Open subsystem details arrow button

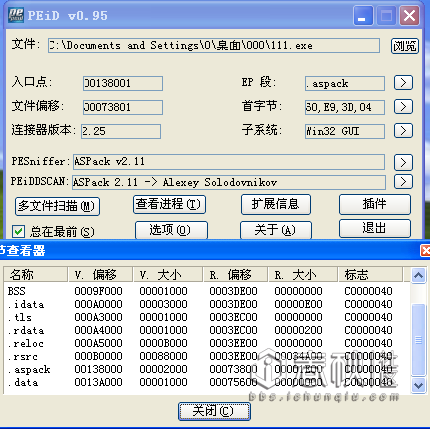403,130
